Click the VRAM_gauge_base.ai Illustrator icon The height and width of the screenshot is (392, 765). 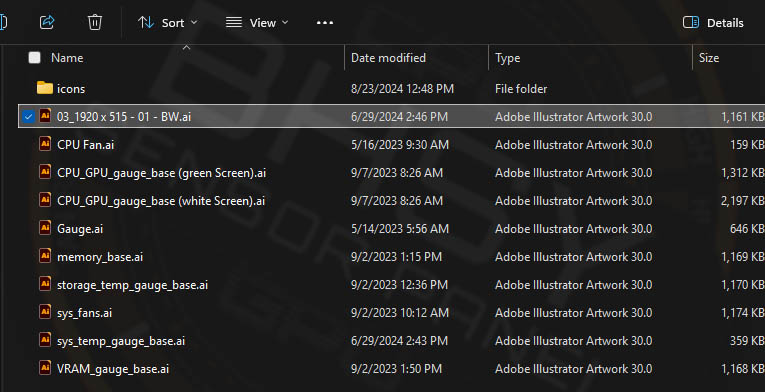point(45,368)
